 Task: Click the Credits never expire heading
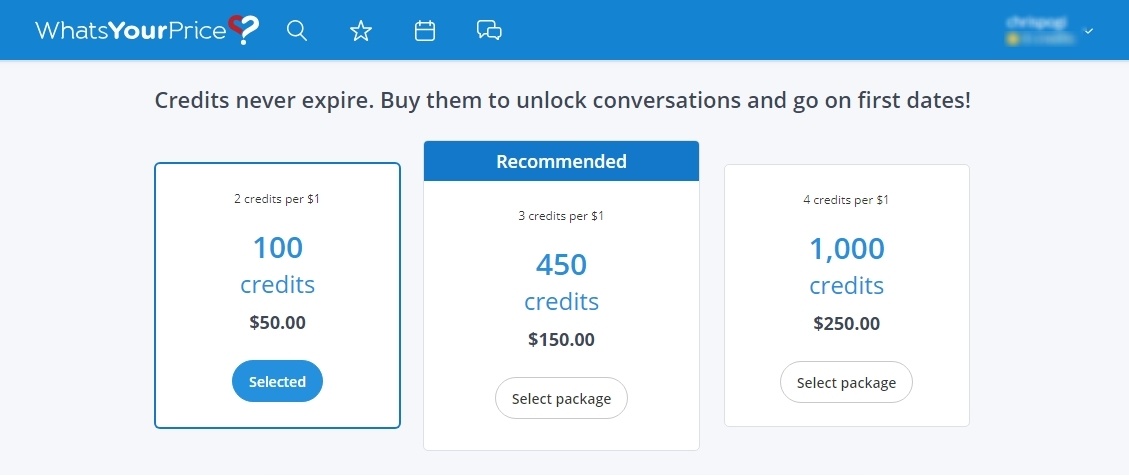tap(563, 100)
